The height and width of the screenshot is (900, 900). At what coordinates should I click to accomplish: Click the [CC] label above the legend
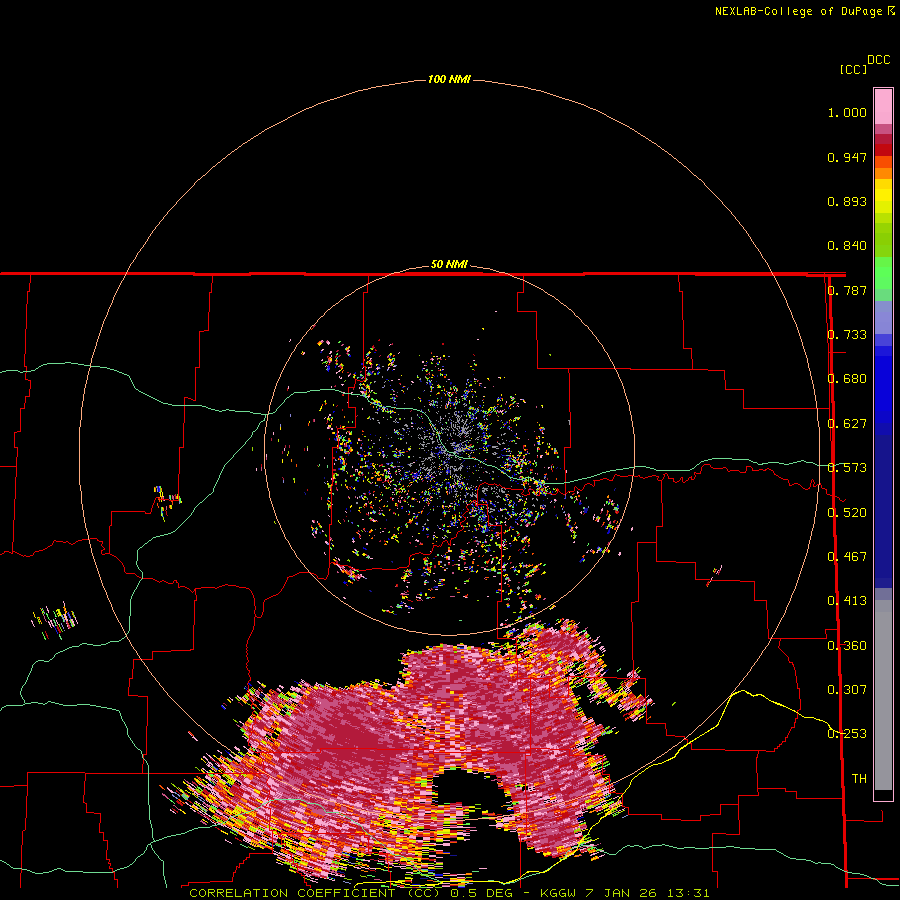(853, 69)
